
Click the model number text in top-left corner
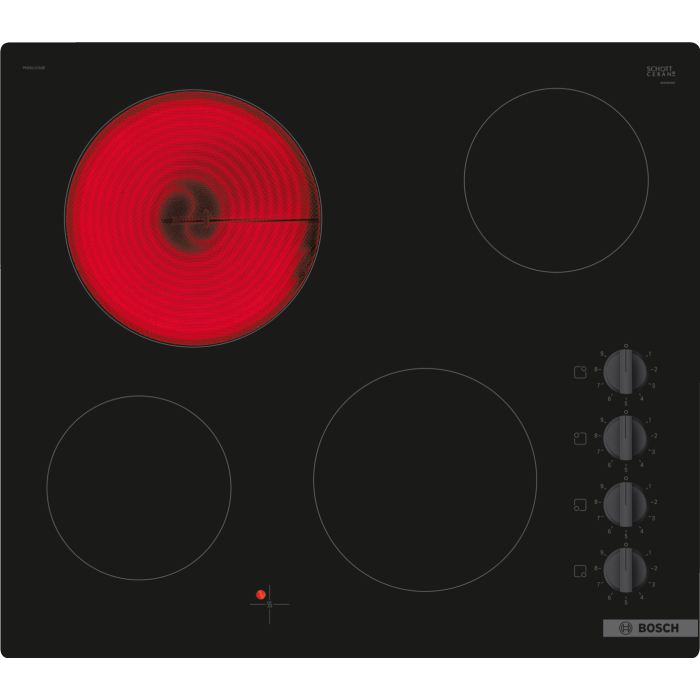[34, 68]
